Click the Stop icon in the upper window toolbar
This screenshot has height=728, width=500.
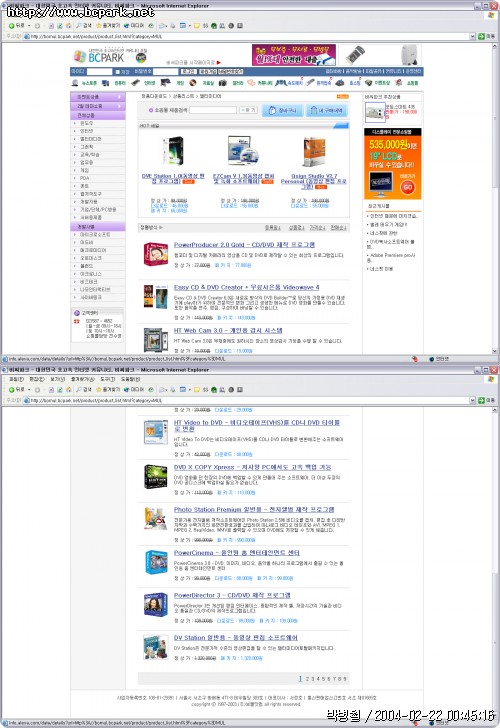click(x=51, y=26)
